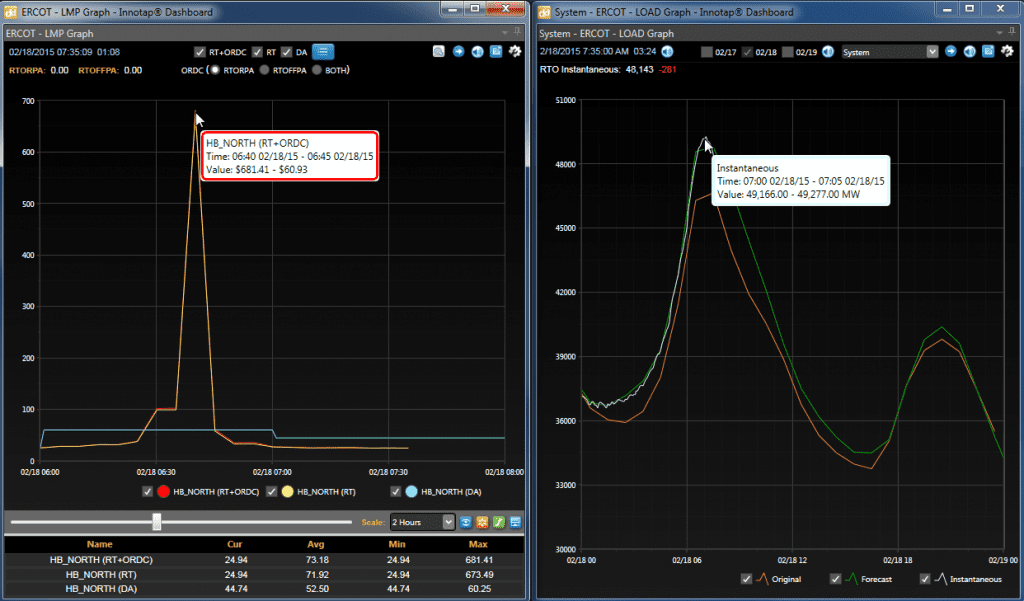Toggle the HB_NORTH (RT) legend checkbox
The image size is (1024, 601).
pos(272,491)
